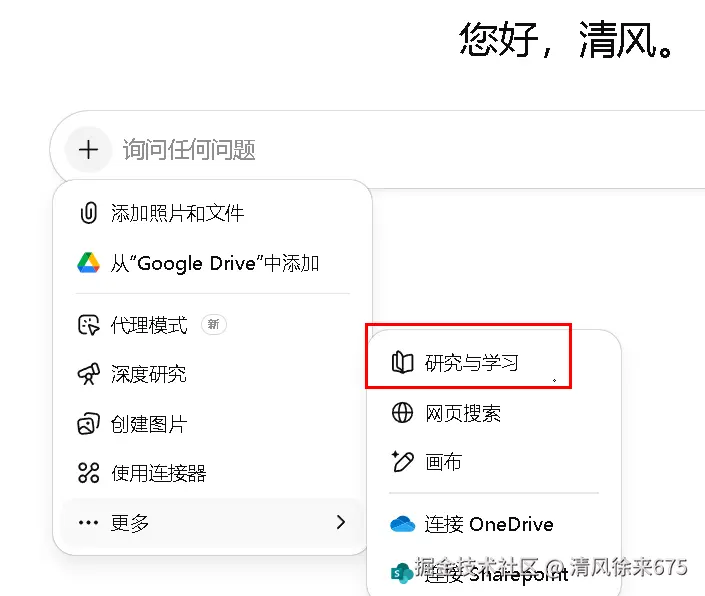Screen dimensions: 705x596
Task: Select 创建图片 menu item
Action: (x=212, y=423)
